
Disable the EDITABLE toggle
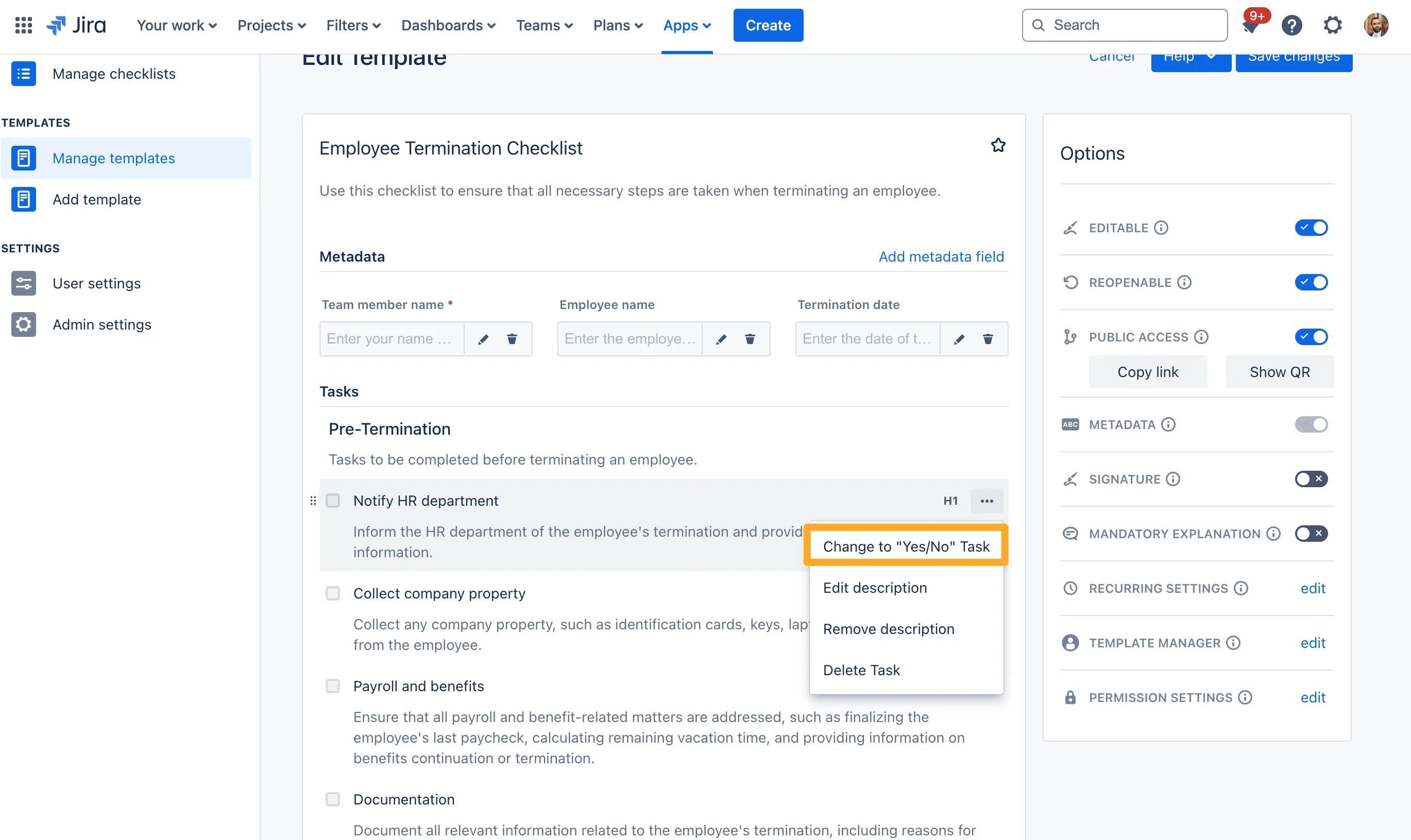click(1311, 228)
